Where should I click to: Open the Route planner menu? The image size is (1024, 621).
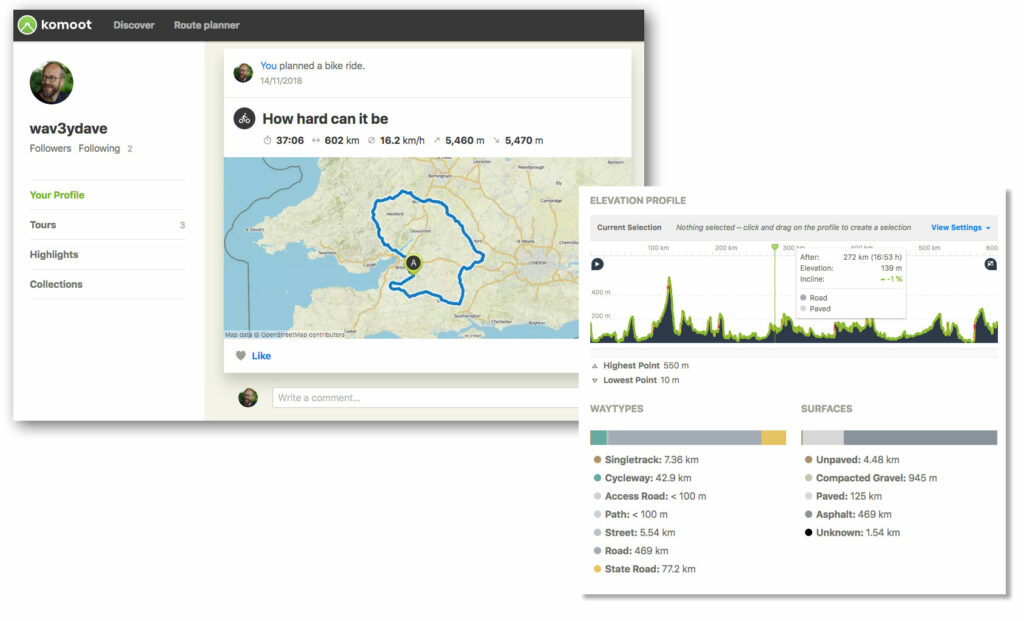click(206, 25)
